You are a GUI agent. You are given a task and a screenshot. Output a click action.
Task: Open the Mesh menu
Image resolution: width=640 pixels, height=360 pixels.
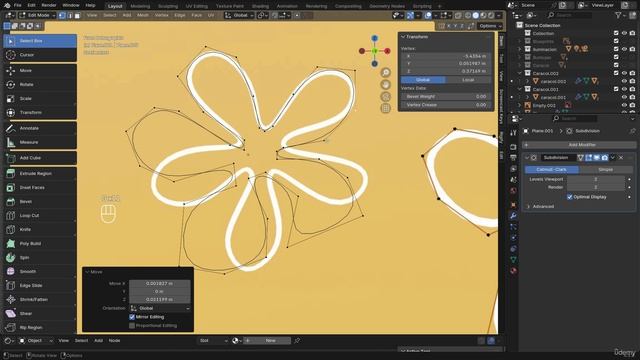coord(143,16)
